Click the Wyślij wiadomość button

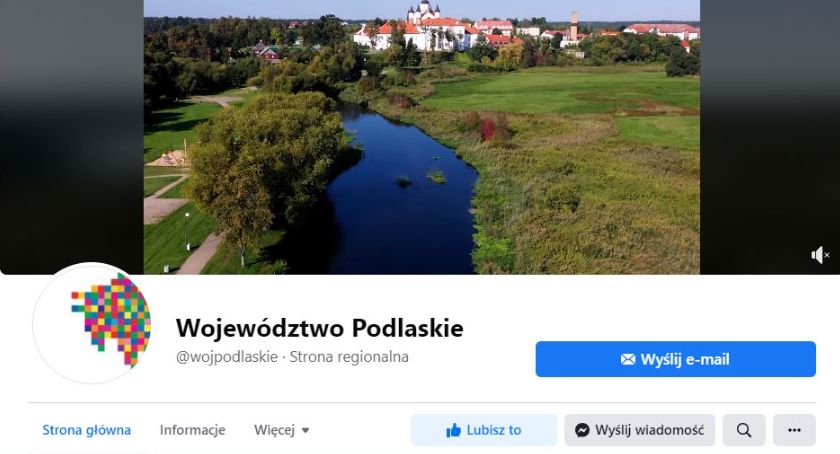pos(640,430)
